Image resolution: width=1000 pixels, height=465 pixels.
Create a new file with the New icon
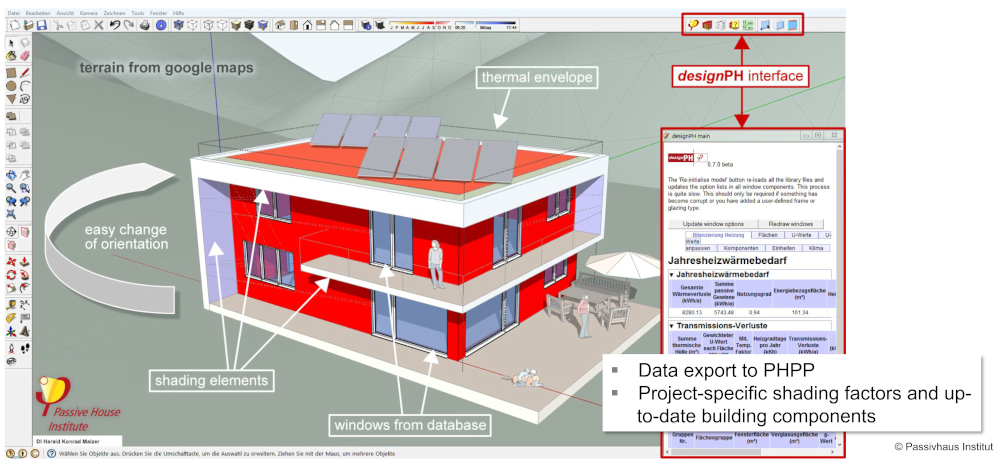(x=14, y=26)
